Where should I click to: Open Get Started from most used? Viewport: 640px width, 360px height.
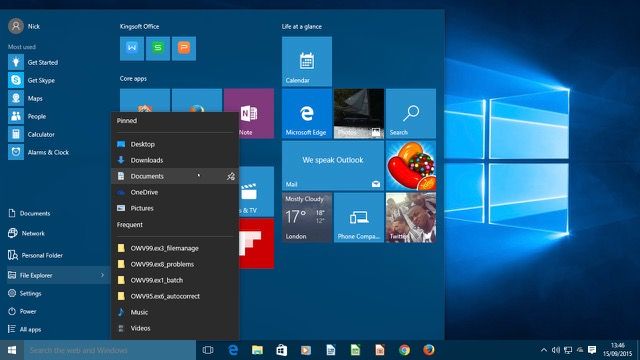coord(33,62)
